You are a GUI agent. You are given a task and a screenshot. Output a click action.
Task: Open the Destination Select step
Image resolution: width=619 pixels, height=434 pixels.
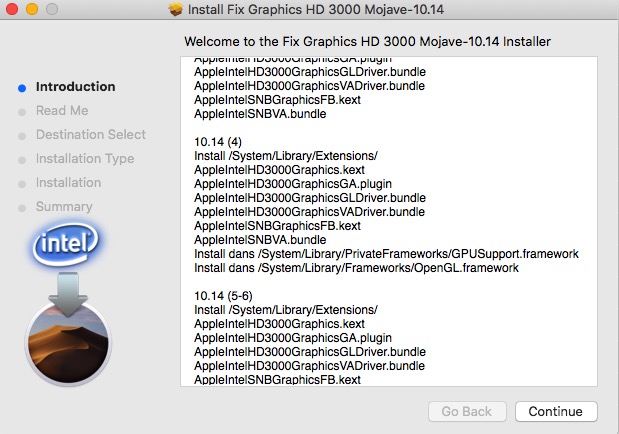pos(90,135)
